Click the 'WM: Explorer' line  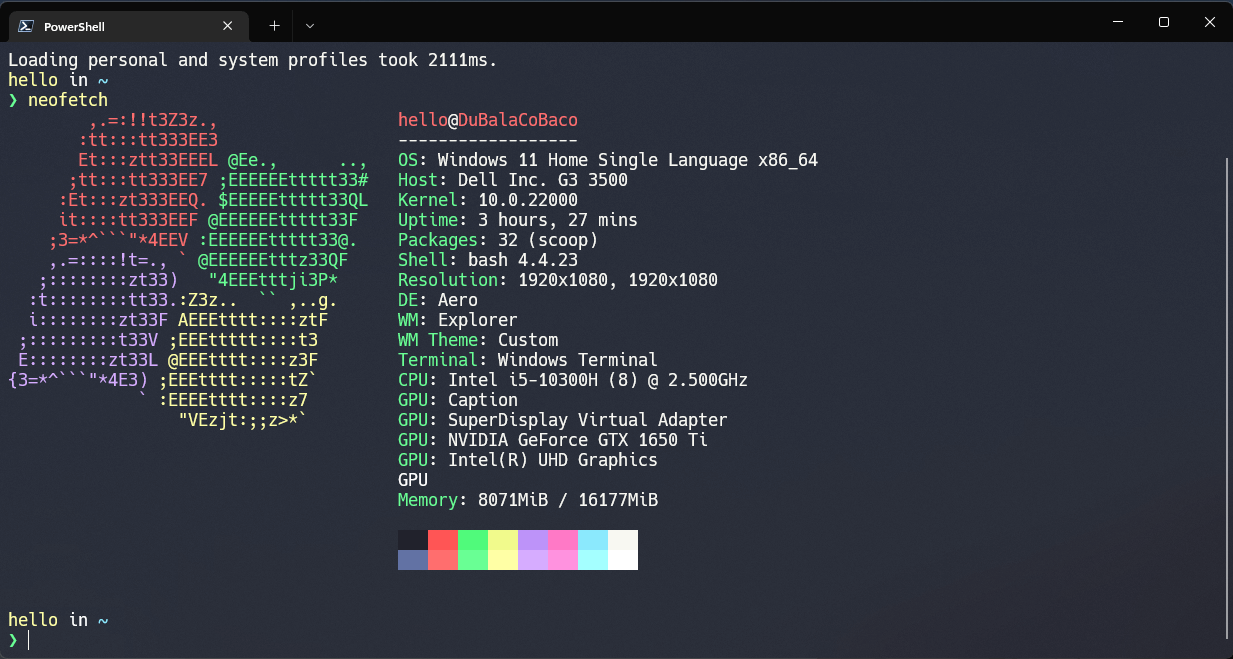tap(458, 320)
